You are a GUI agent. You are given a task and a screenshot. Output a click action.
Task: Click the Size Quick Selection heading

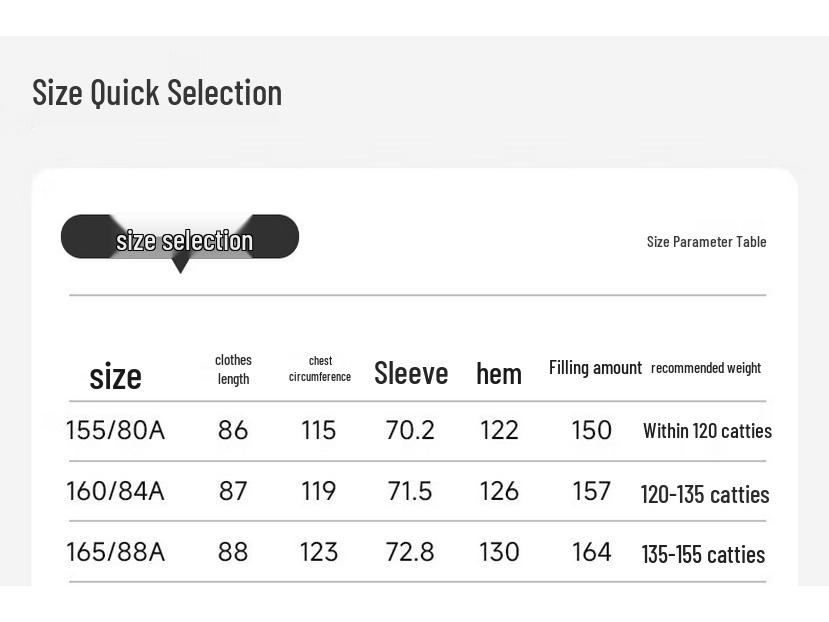157,92
